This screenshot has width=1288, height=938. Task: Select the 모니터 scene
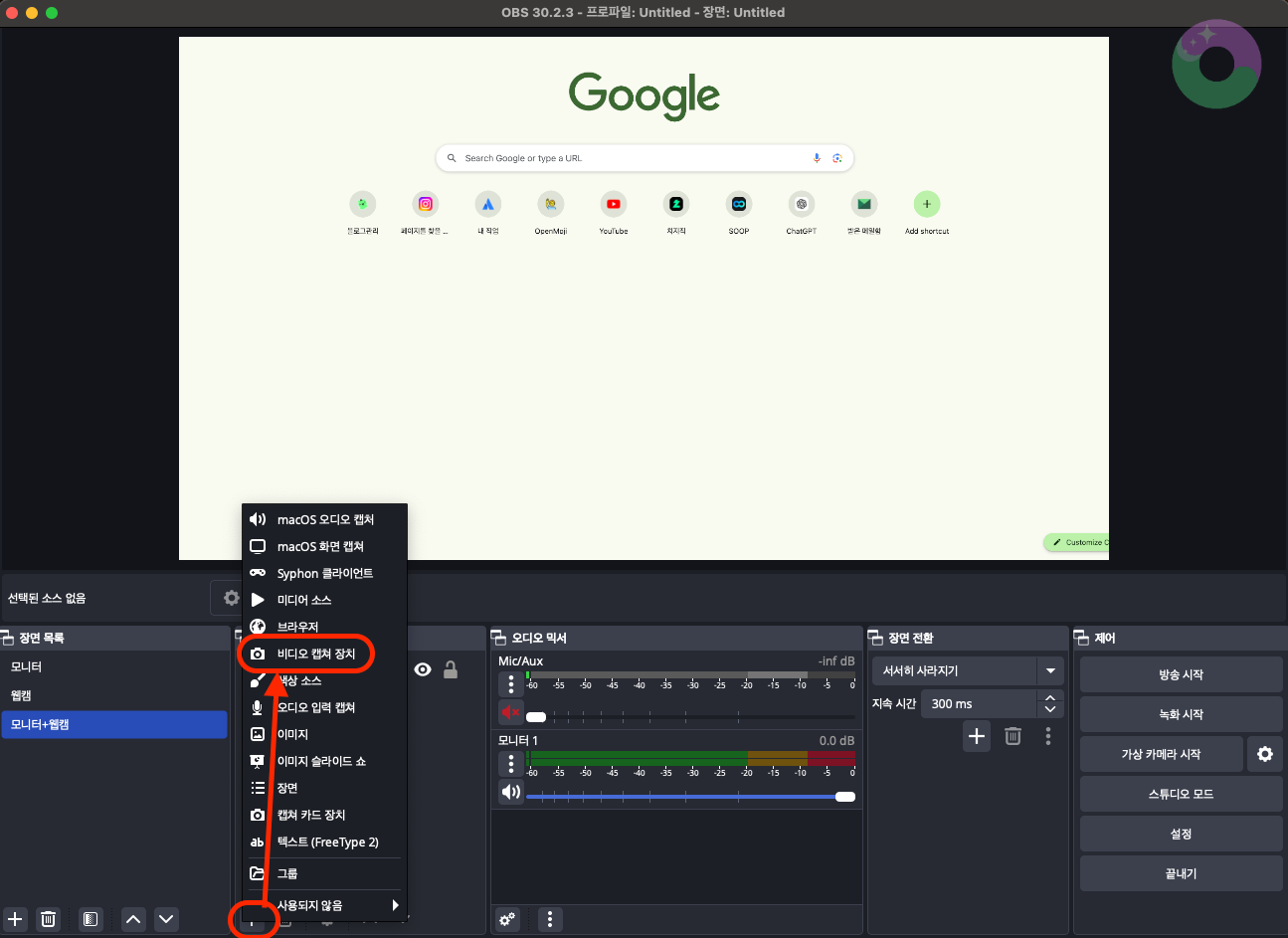(x=114, y=666)
